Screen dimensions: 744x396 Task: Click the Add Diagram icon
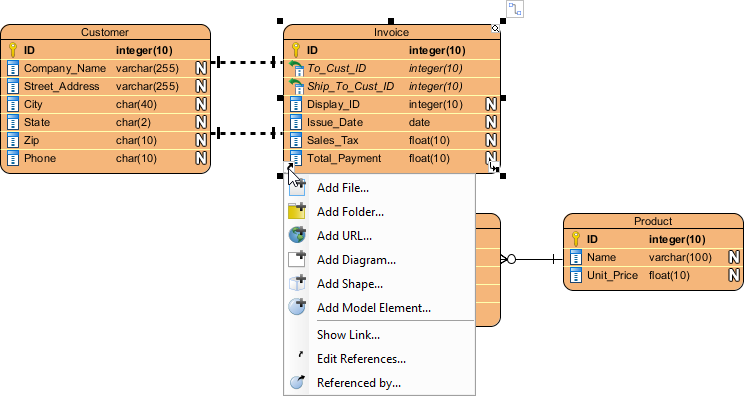[297, 259]
